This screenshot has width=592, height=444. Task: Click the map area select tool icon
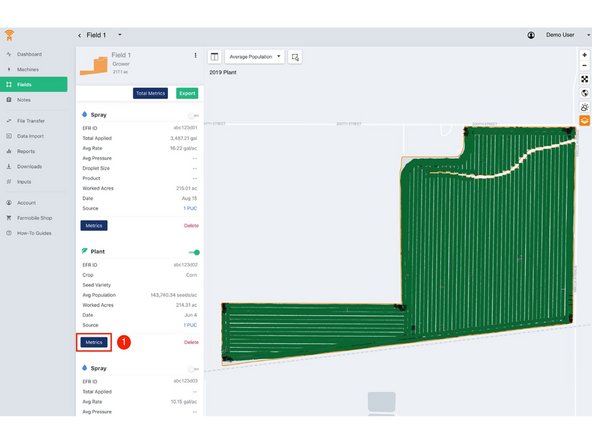click(295, 57)
